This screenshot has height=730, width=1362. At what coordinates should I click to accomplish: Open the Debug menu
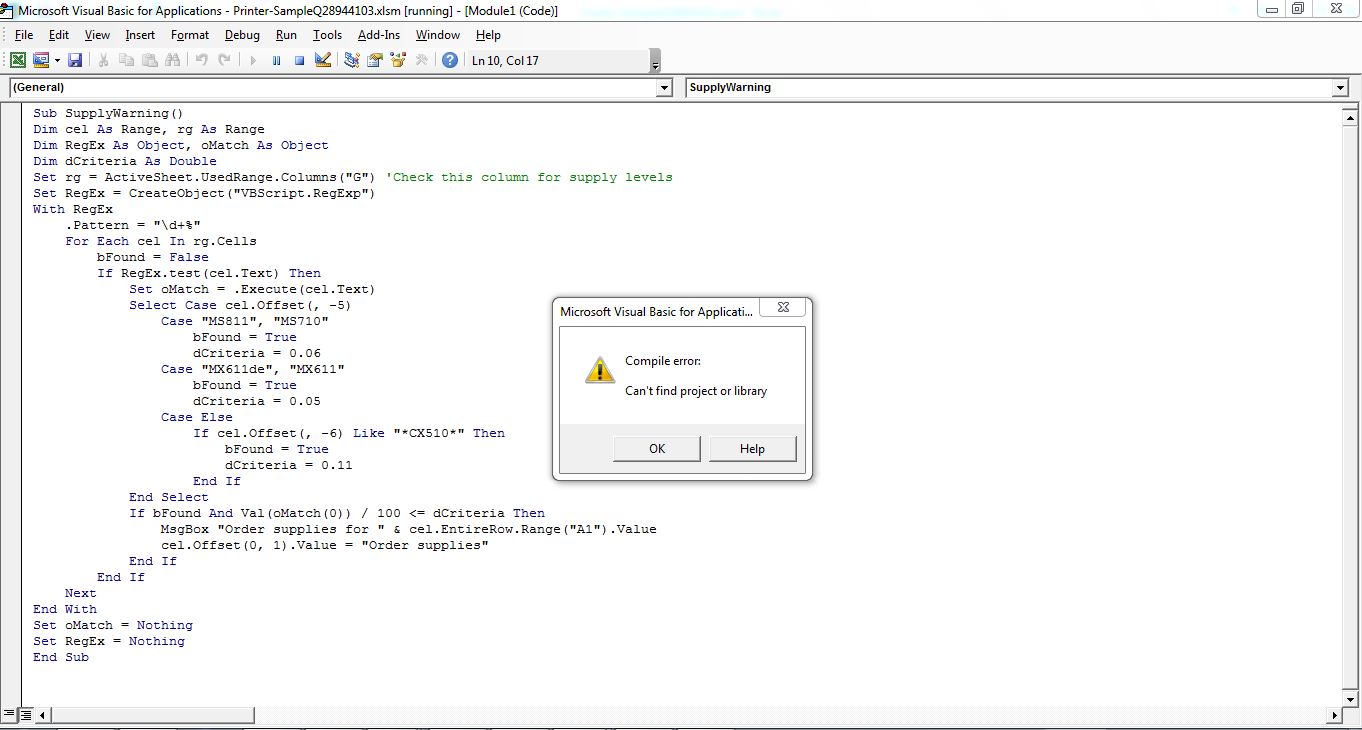[x=242, y=35]
